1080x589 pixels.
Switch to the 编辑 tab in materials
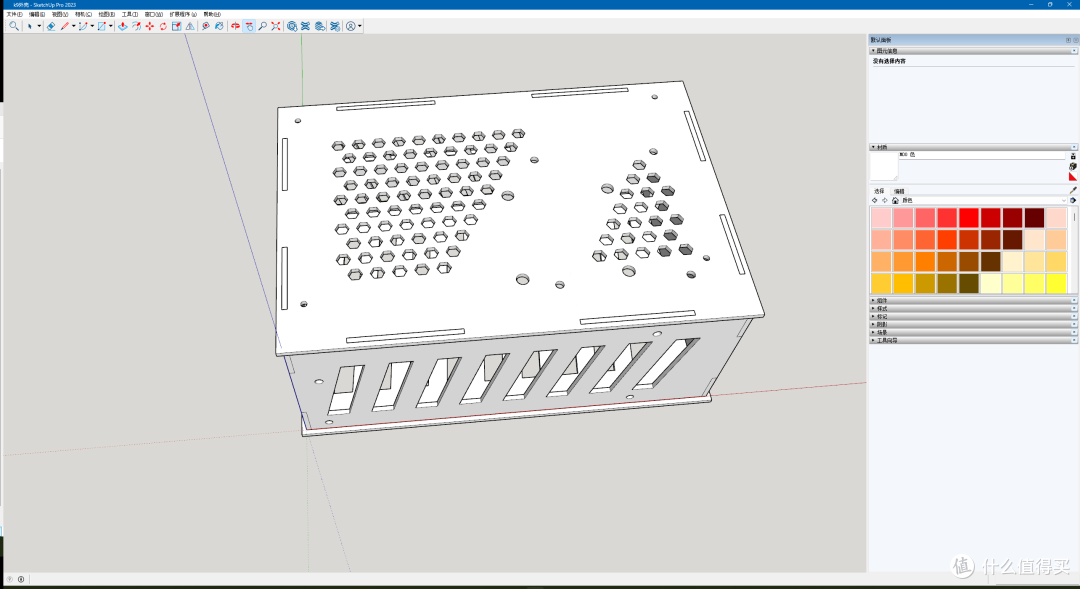click(899, 190)
